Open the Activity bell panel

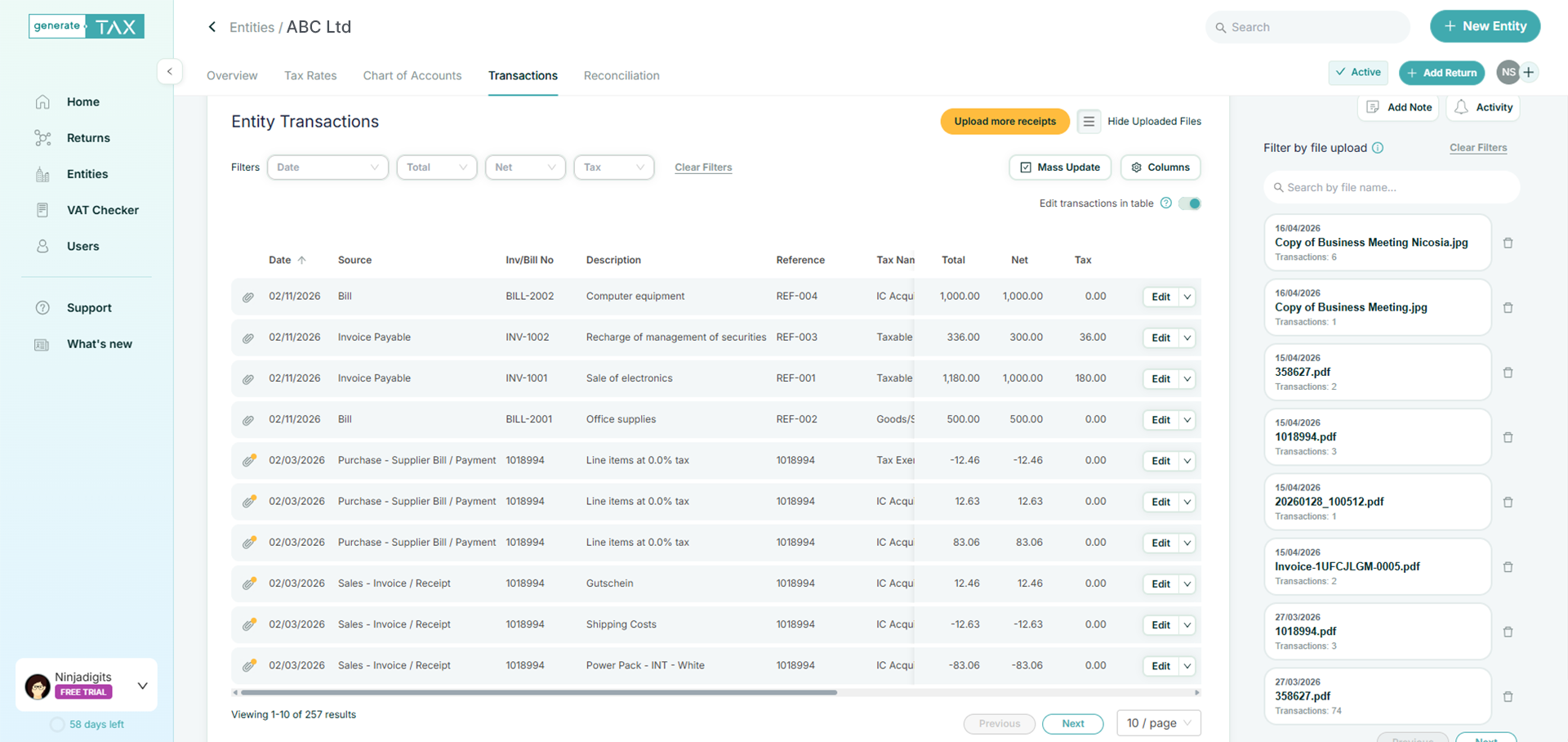click(1462, 107)
